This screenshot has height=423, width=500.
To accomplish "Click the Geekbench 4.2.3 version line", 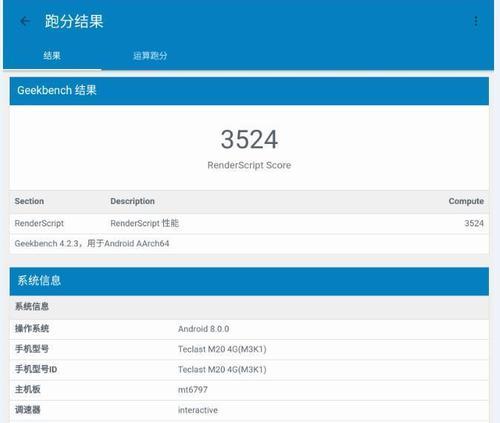I will [92, 243].
